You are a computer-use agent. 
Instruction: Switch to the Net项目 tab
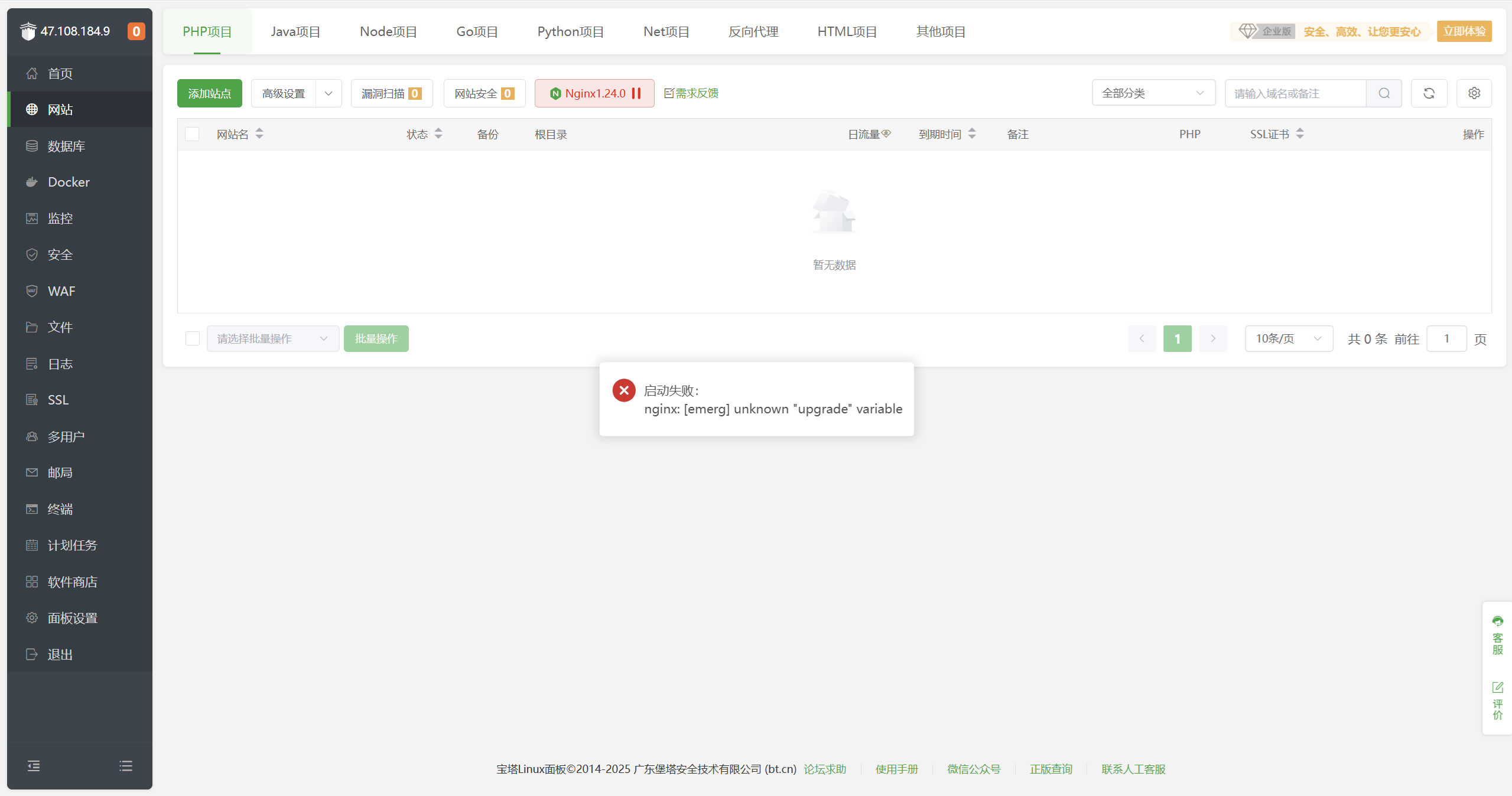(x=666, y=31)
